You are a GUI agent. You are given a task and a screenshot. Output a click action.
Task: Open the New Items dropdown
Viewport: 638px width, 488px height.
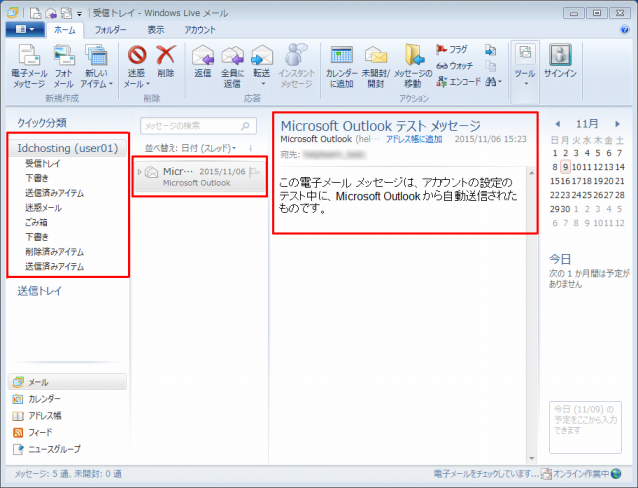96,66
